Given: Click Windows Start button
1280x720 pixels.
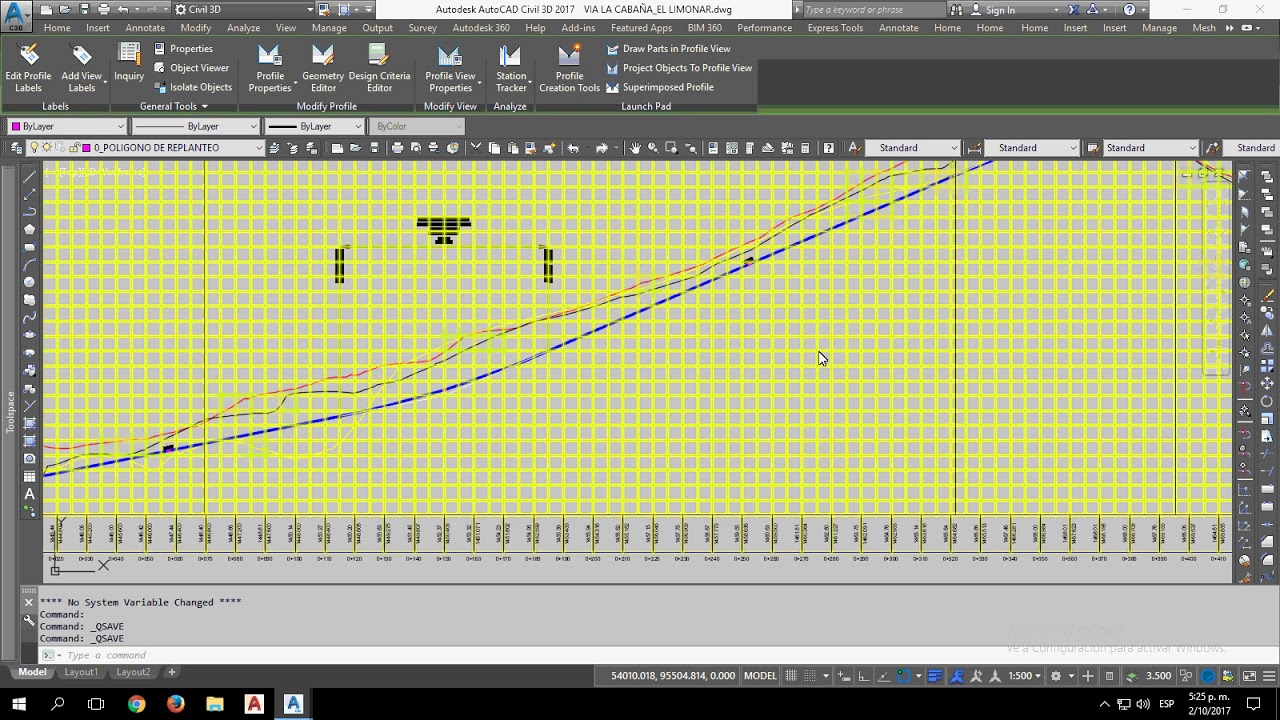Looking at the screenshot, I should (19, 704).
